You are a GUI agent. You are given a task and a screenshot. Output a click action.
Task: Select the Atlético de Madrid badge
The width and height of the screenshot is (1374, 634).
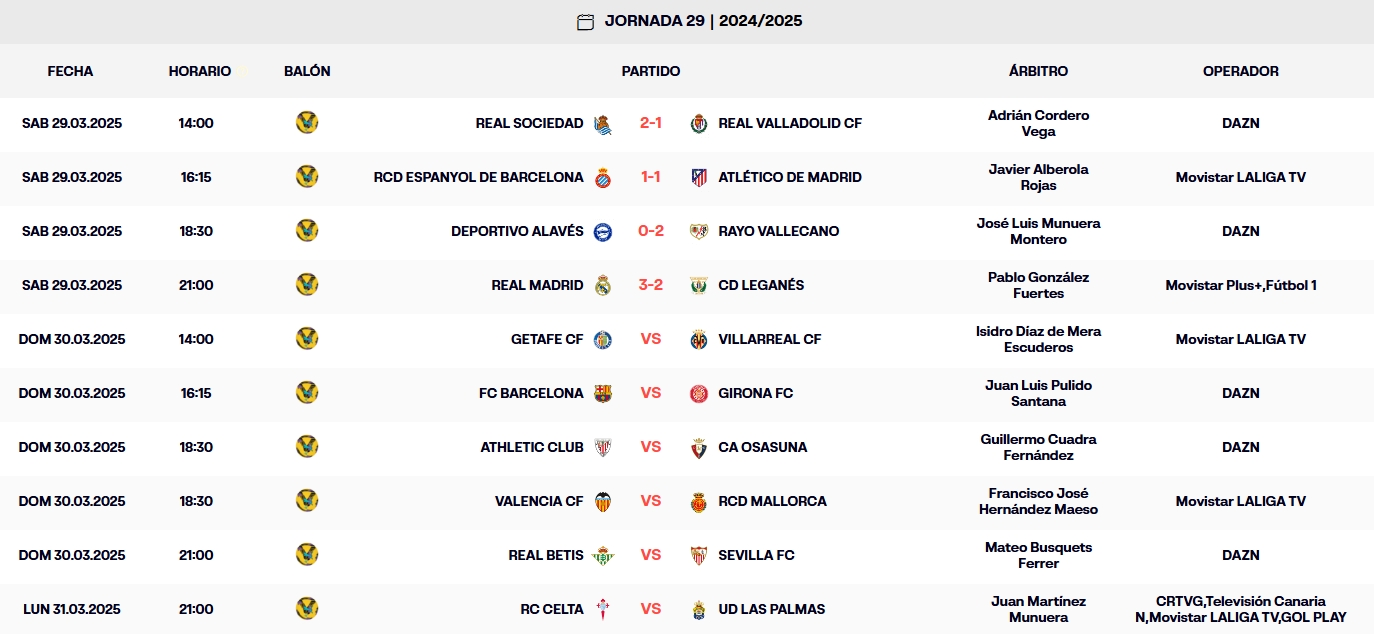point(700,177)
